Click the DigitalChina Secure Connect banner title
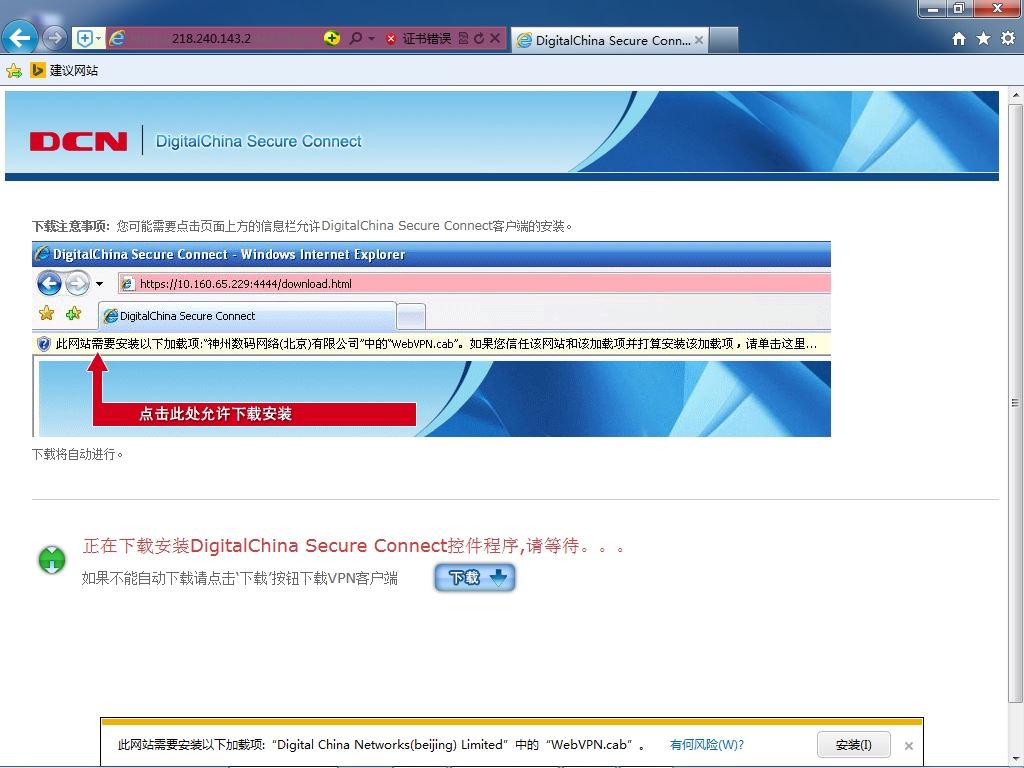Image resolution: width=1024 pixels, height=768 pixels. (259, 141)
